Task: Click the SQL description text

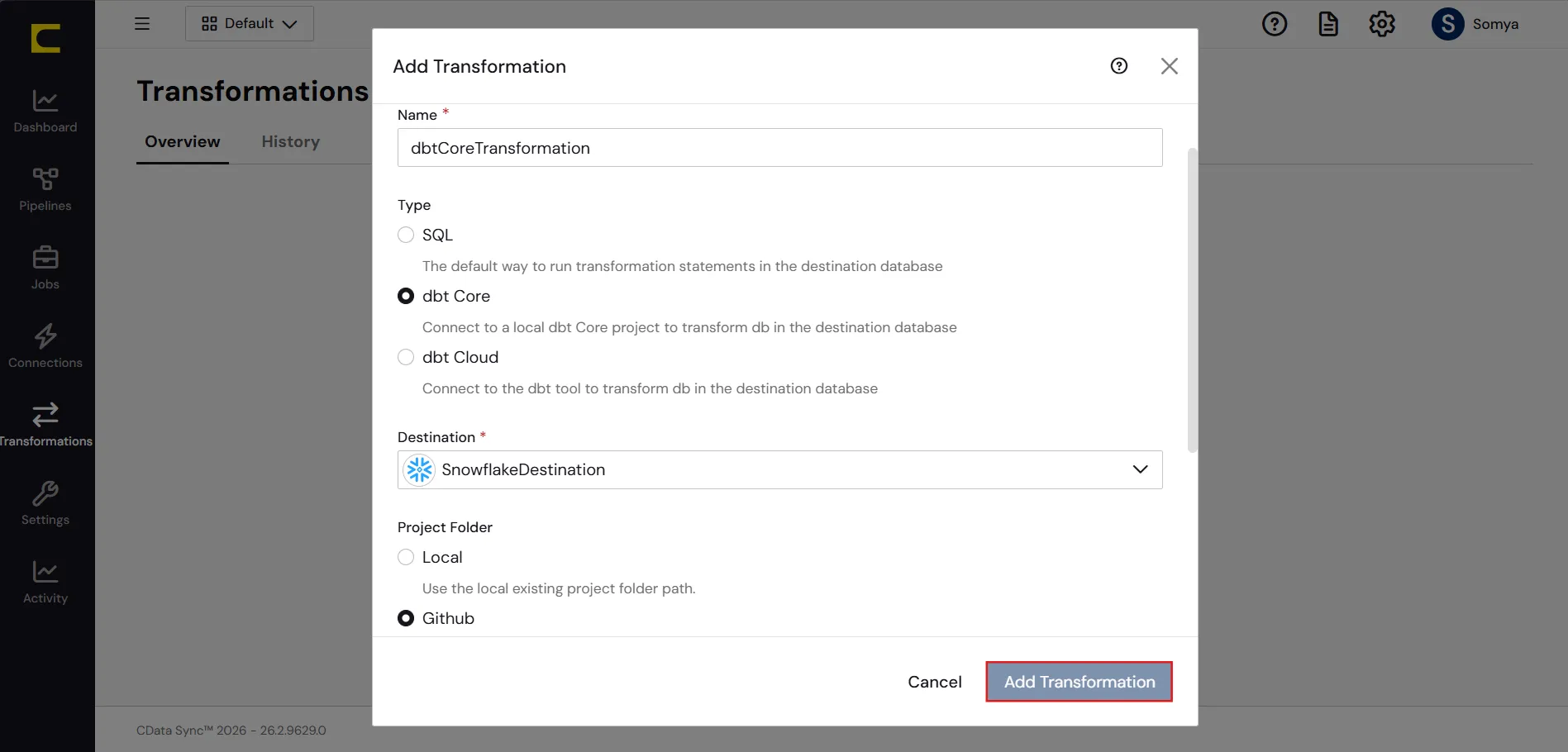Action: click(x=683, y=266)
